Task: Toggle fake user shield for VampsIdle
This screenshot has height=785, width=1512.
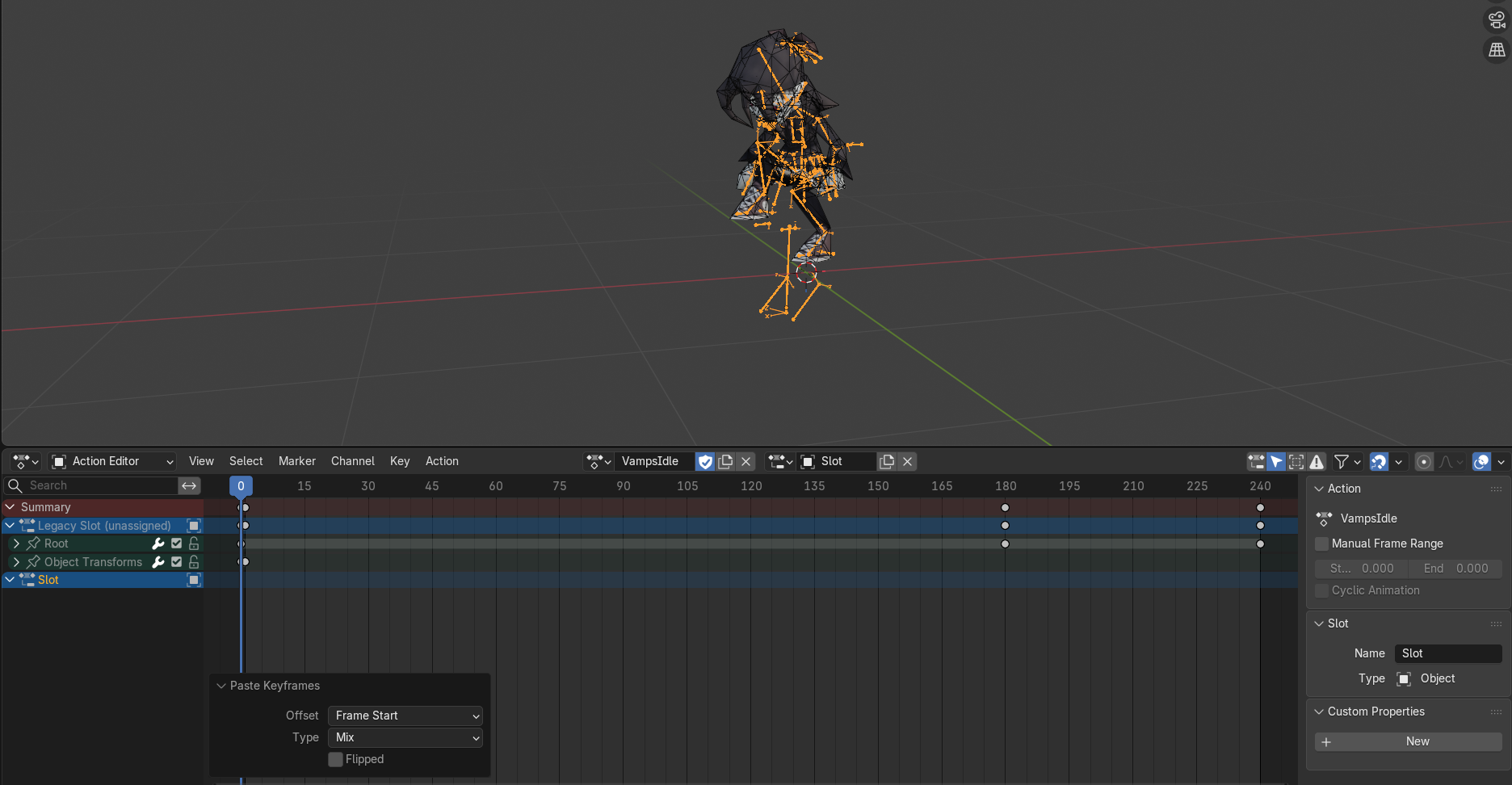Action: [705, 462]
